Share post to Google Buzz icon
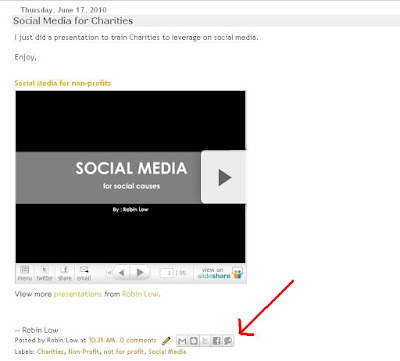400x361 pixels. pos(228,341)
